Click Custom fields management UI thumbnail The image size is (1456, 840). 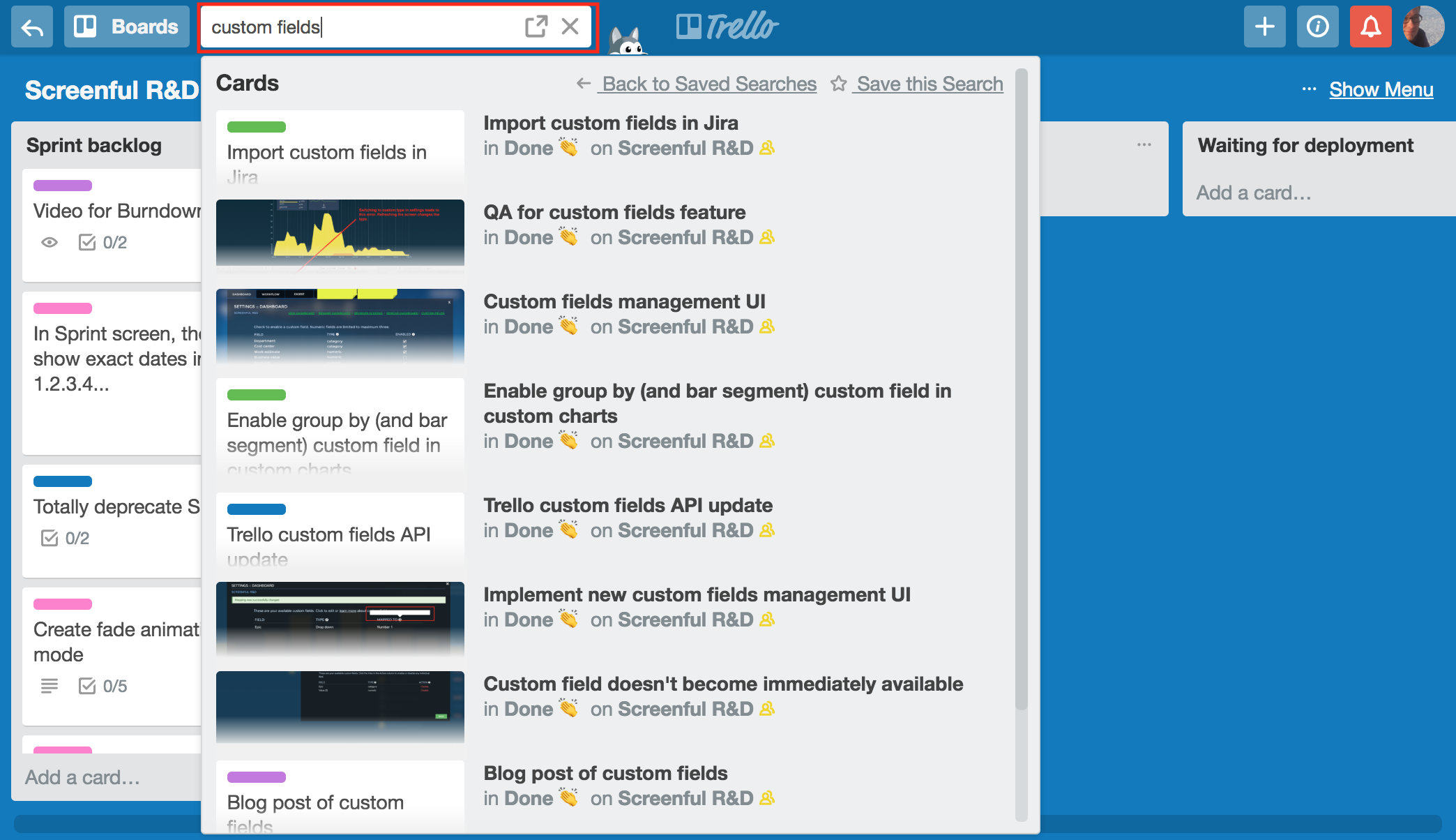(340, 325)
